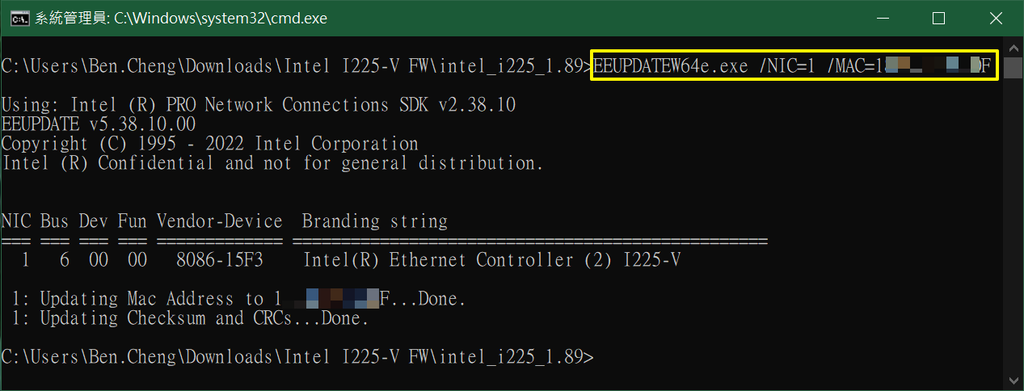Click the EEUPDATE v5.38.10.00 version line
Viewport: 1024px width, 391px height.
click(x=98, y=124)
